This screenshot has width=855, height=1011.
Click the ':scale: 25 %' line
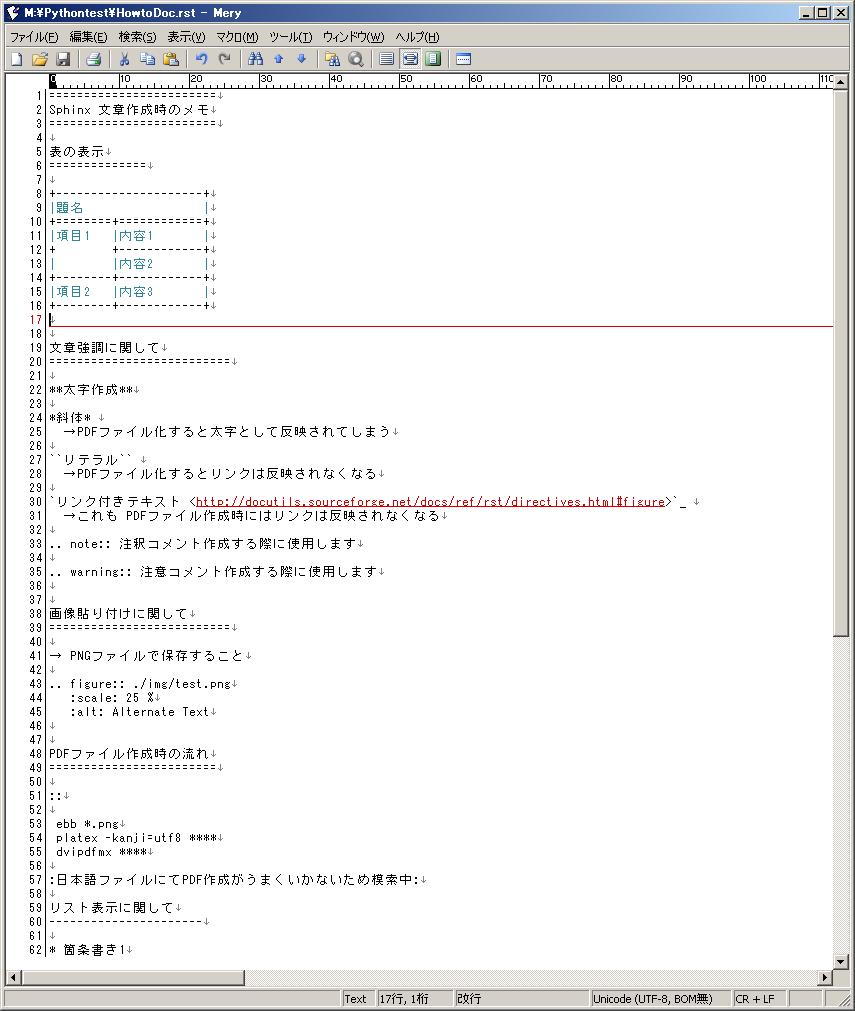tap(112, 698)
